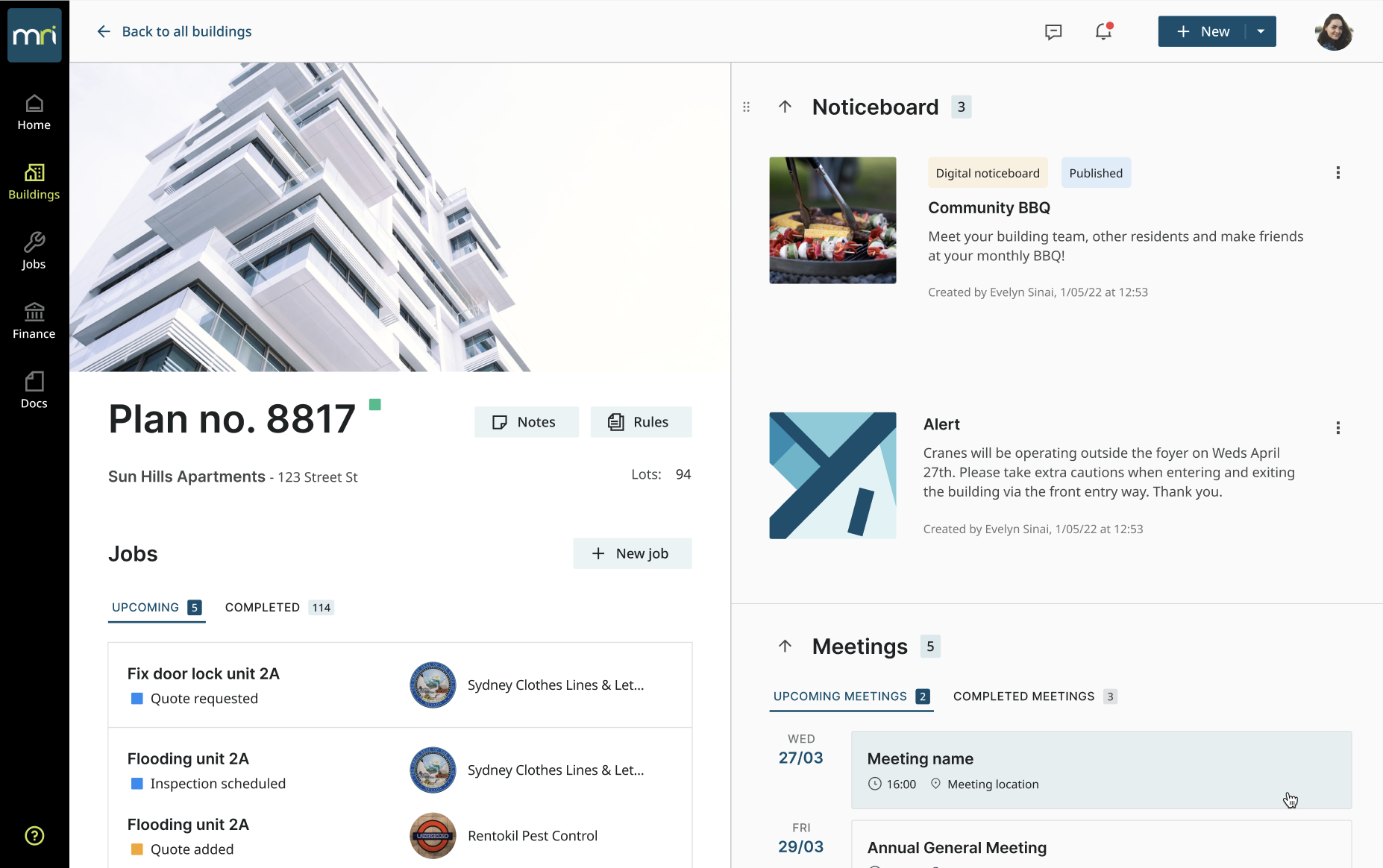Collapse the Meetings section arrow
The image size is (1383, 868).
pyautogui.click(x=785, y=646)
